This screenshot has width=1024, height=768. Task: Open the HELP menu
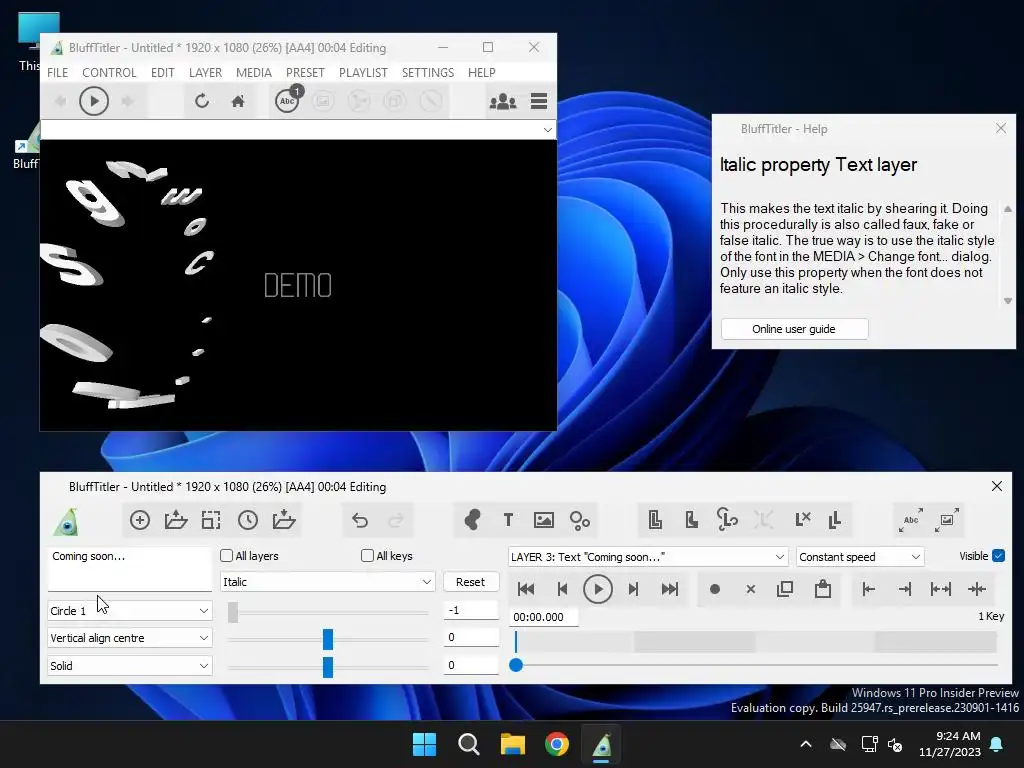coord(481,72)
